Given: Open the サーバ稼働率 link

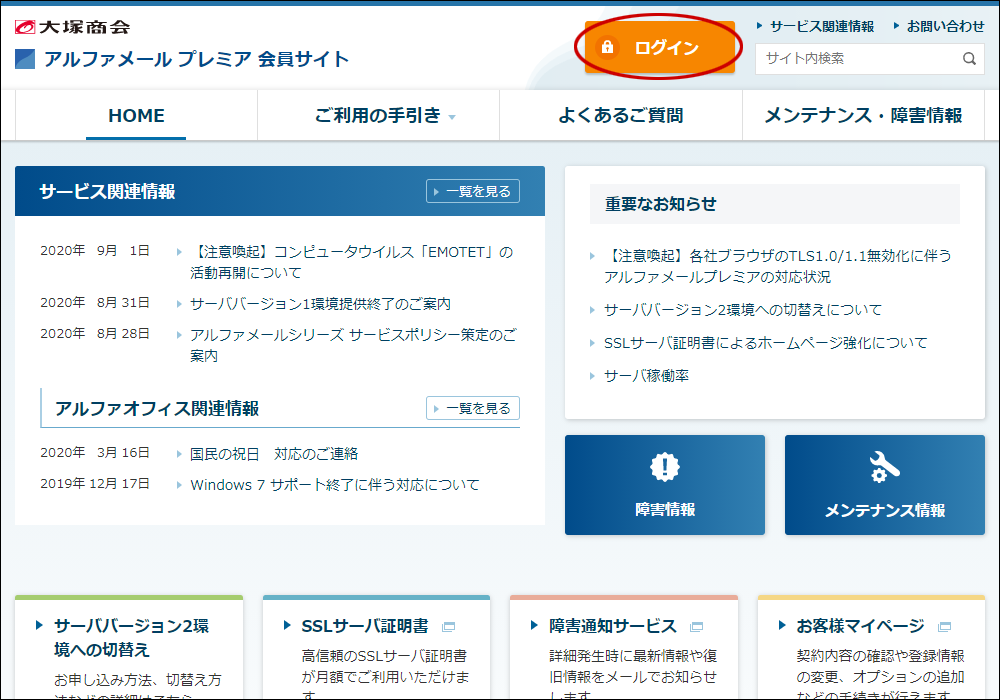Looking at the screenshot, I should pos(646,376).
